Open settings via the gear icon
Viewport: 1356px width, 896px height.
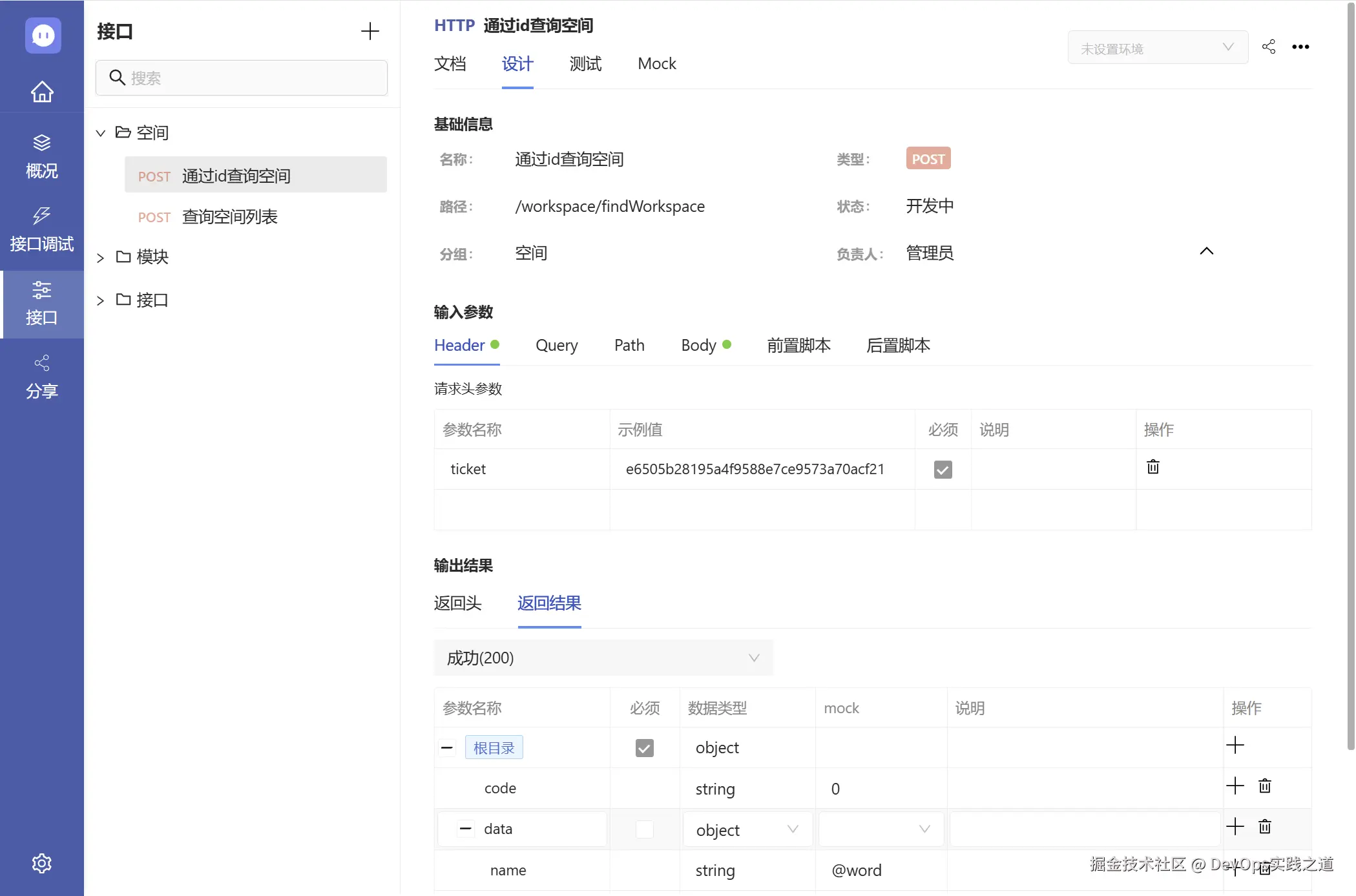pos(41,863)
